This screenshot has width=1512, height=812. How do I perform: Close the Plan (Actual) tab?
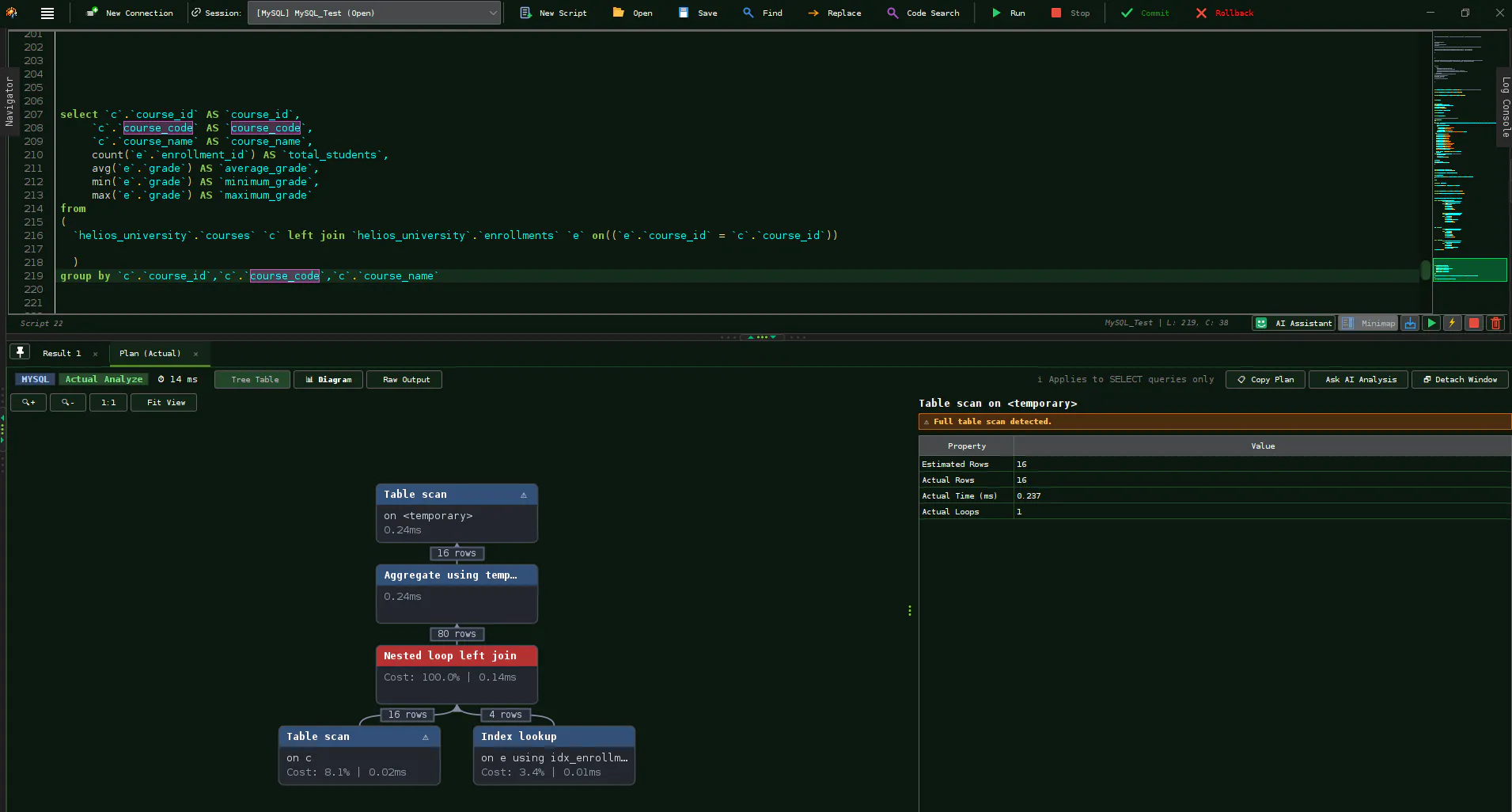(x=195, y=354)
